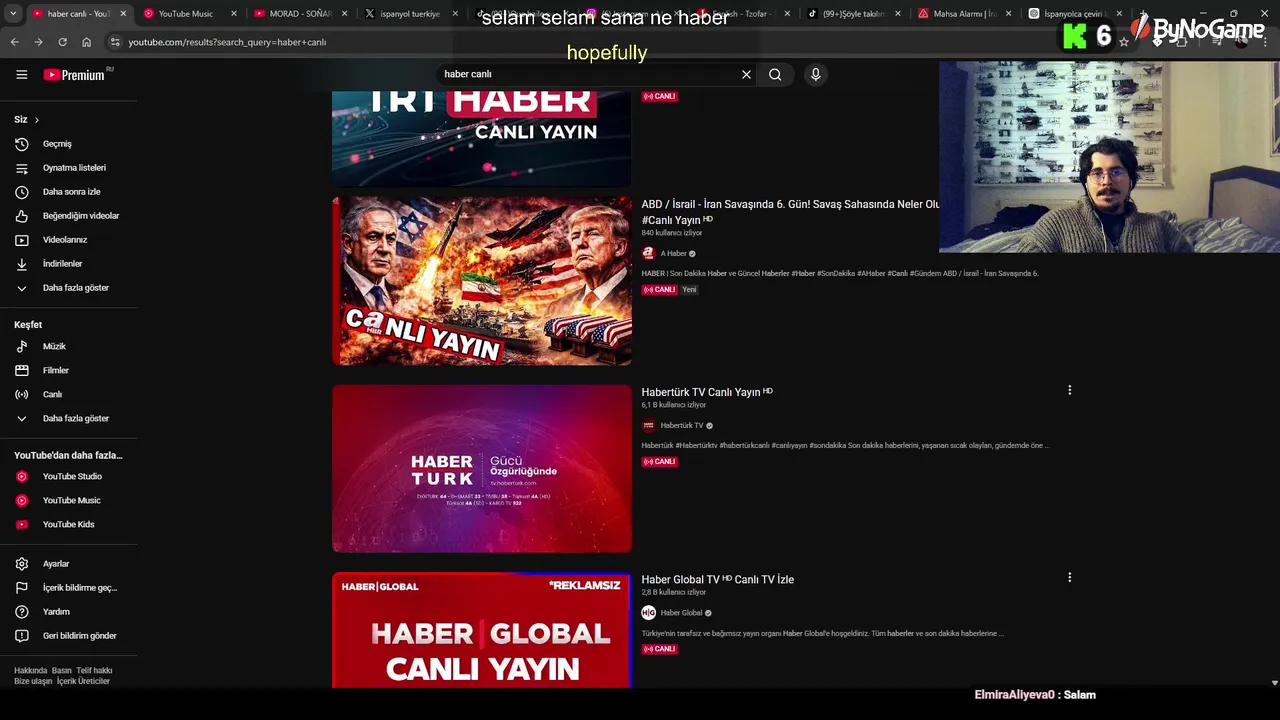Open the TRT Haber Canlı Yayın thumbnail
The image size is (1280, 720).
tap(482, 138)
